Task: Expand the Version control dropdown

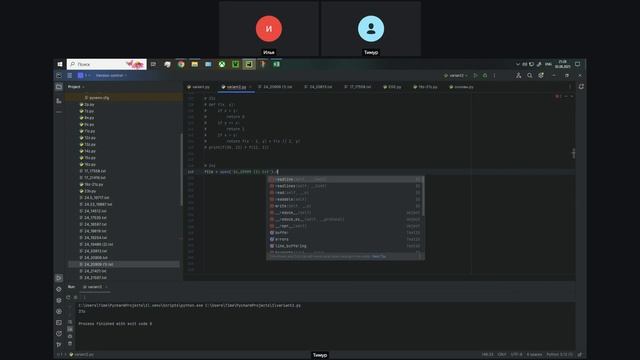Action: coord(111,76)
